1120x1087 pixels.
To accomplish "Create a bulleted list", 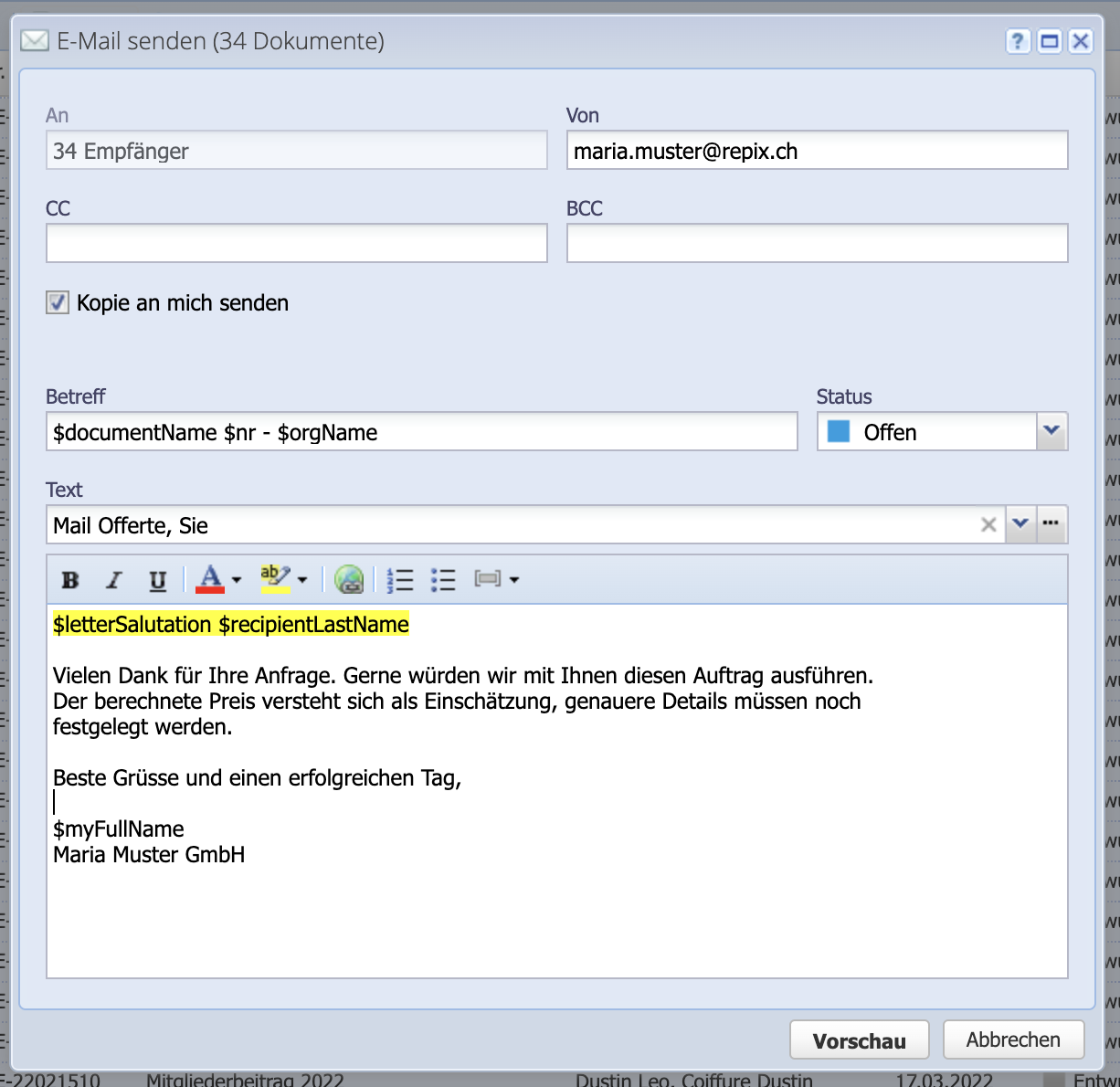I will click(x=443, y=579).
